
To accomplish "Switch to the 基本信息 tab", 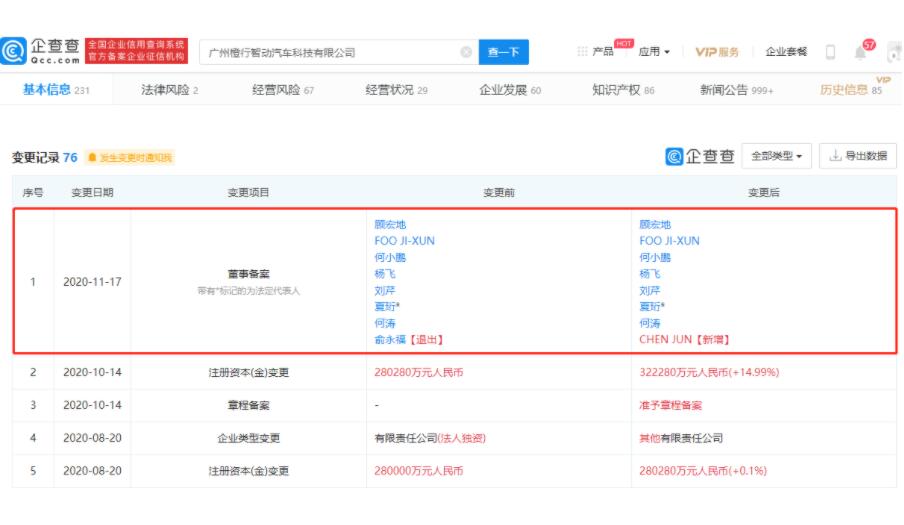I will 56,90.
